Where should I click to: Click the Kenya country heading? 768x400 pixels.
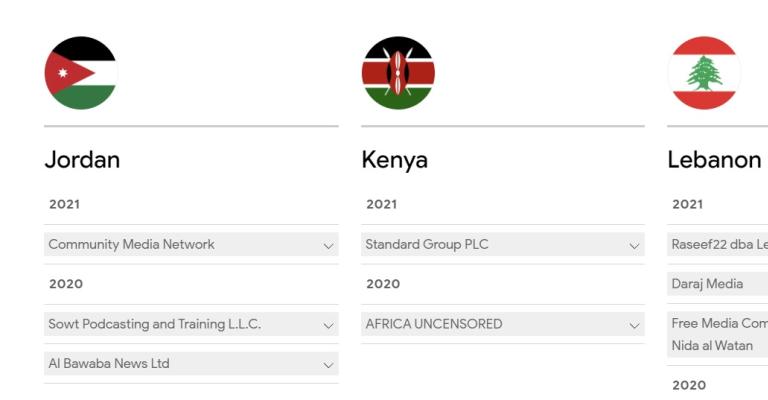[394, 160]
